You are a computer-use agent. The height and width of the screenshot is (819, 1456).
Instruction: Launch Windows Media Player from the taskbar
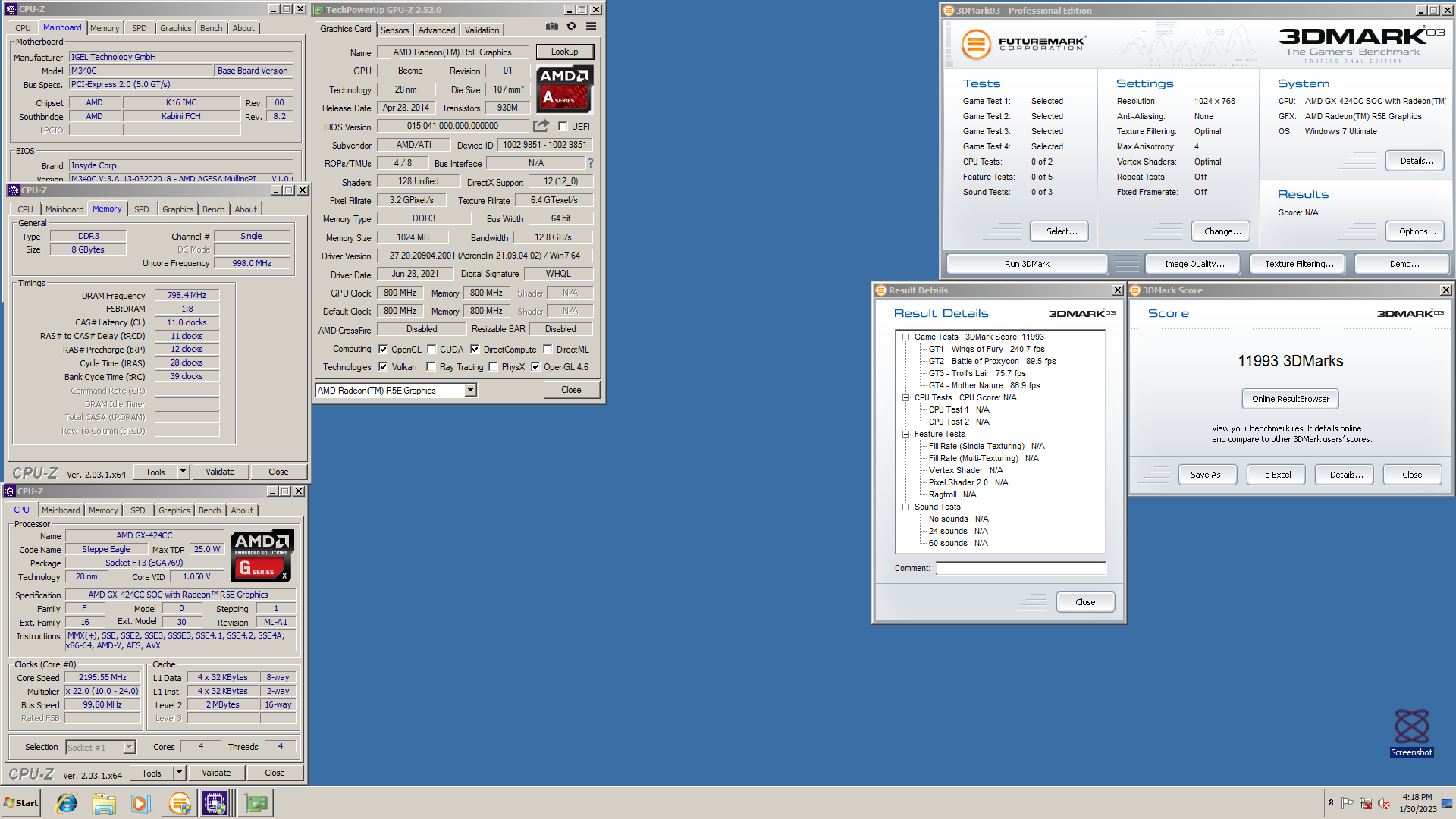[141, 803]
